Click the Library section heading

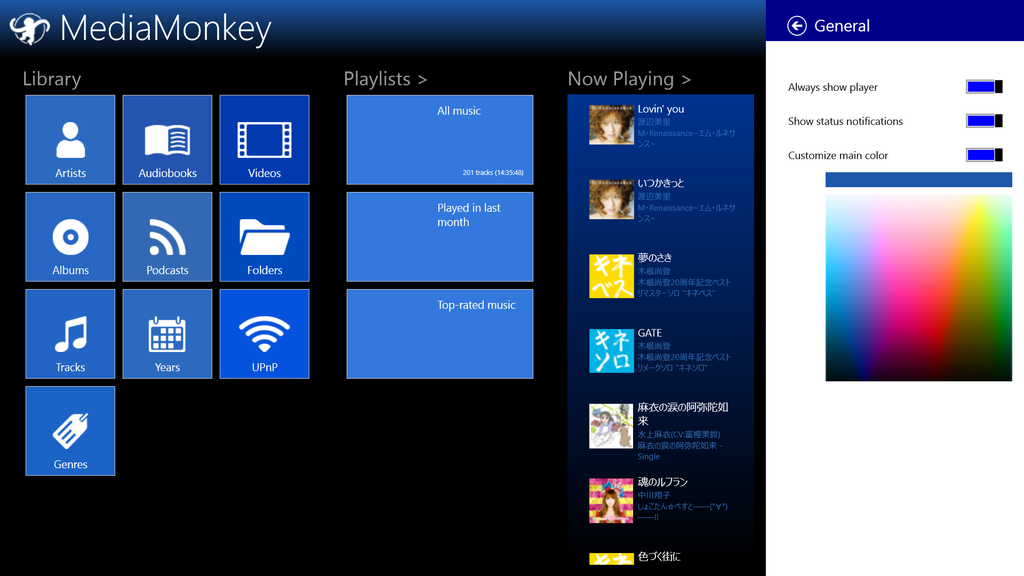[52, 79]
